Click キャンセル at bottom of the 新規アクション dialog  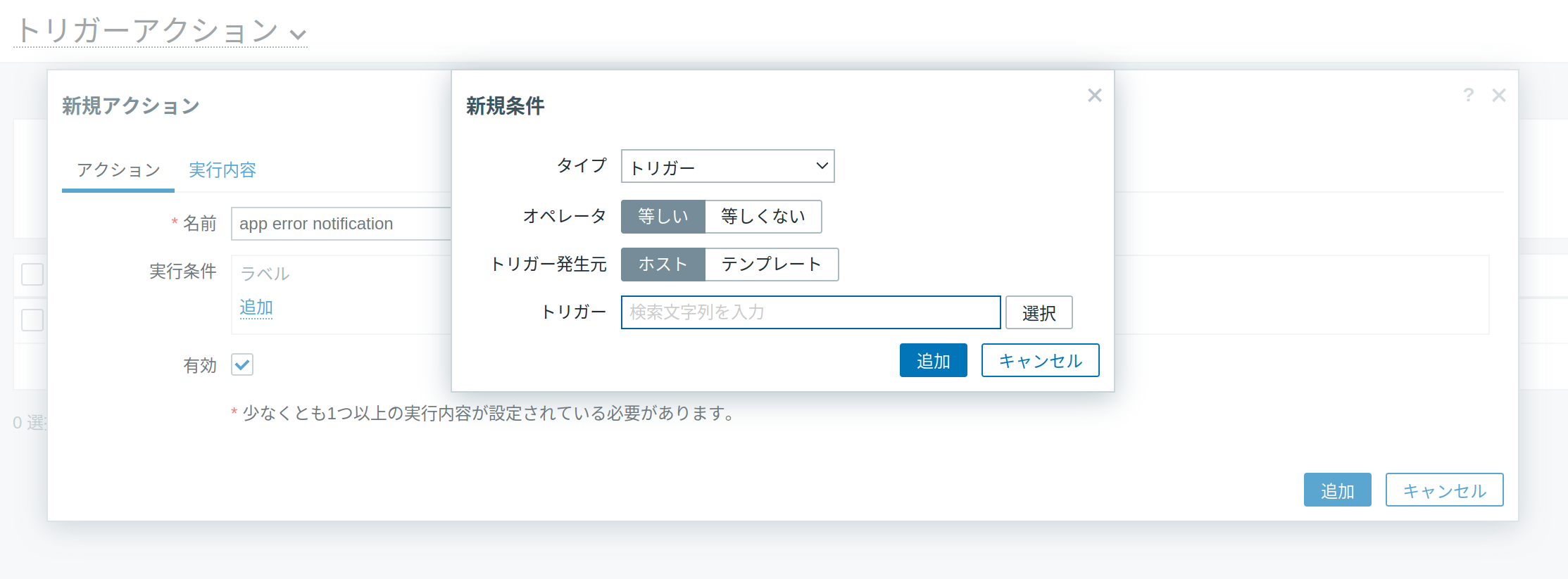click(x=1443, y=490)
